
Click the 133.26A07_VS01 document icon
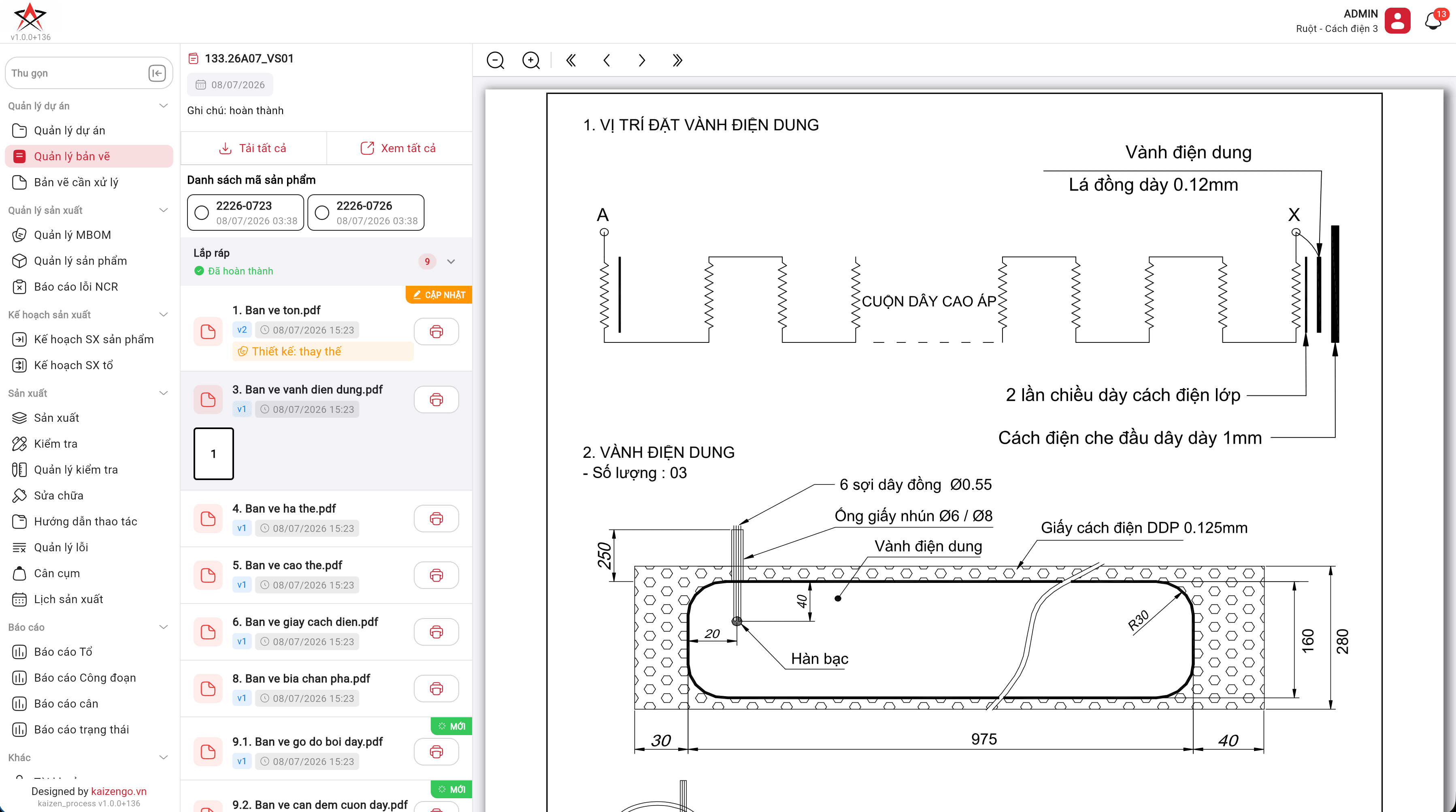click(193, 58)
